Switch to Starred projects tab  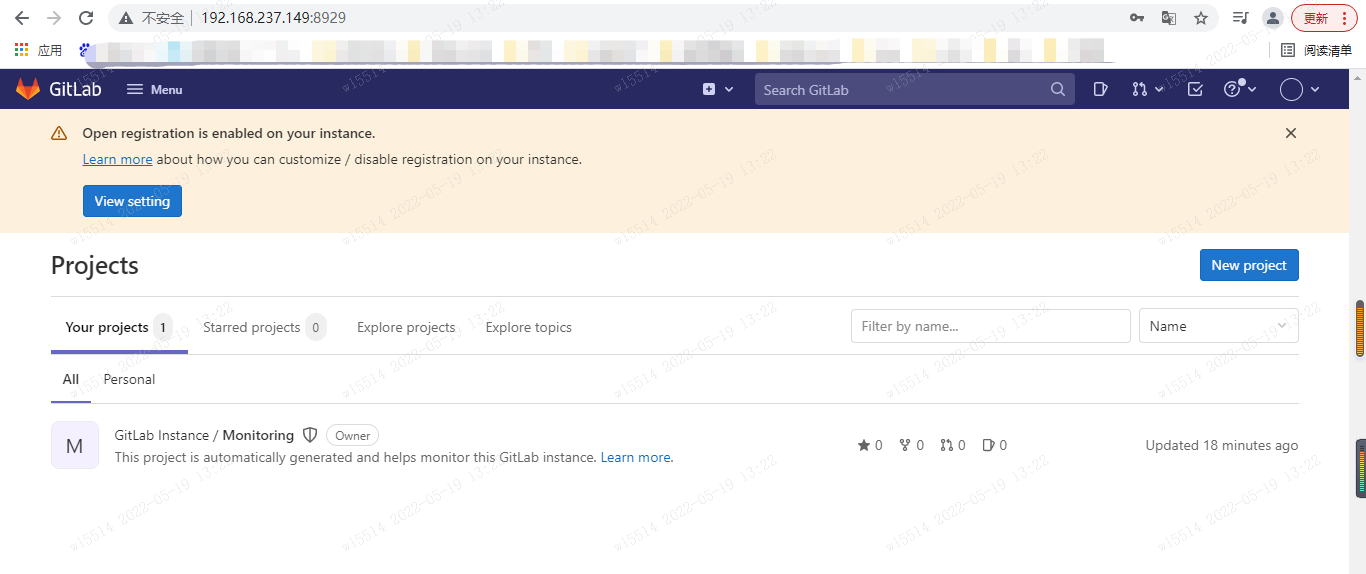click(264, 327)
